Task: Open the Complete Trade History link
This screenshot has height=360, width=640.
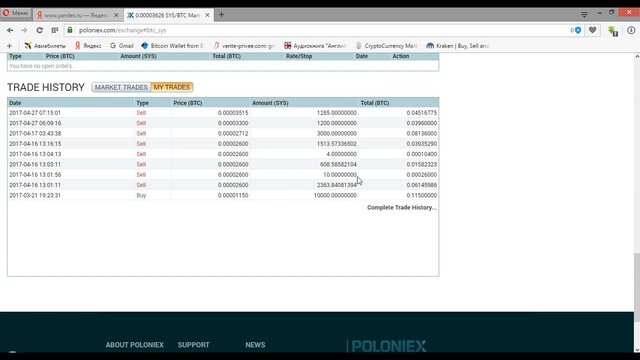Action: 402,207
